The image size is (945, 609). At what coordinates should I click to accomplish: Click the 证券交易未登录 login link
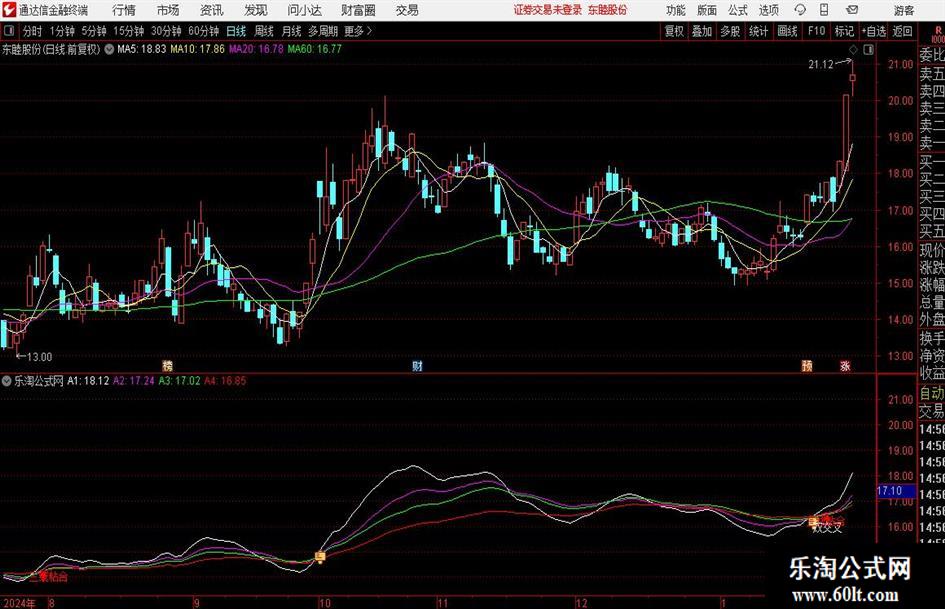tap(548, 10)
